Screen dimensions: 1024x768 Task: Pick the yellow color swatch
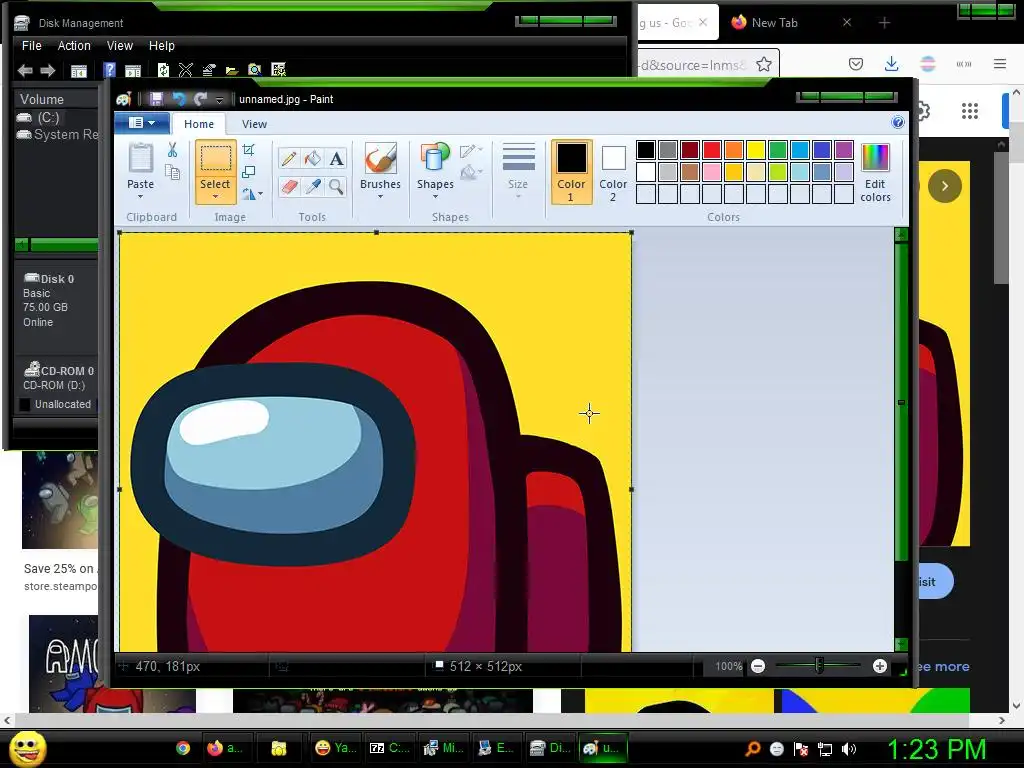756,150
